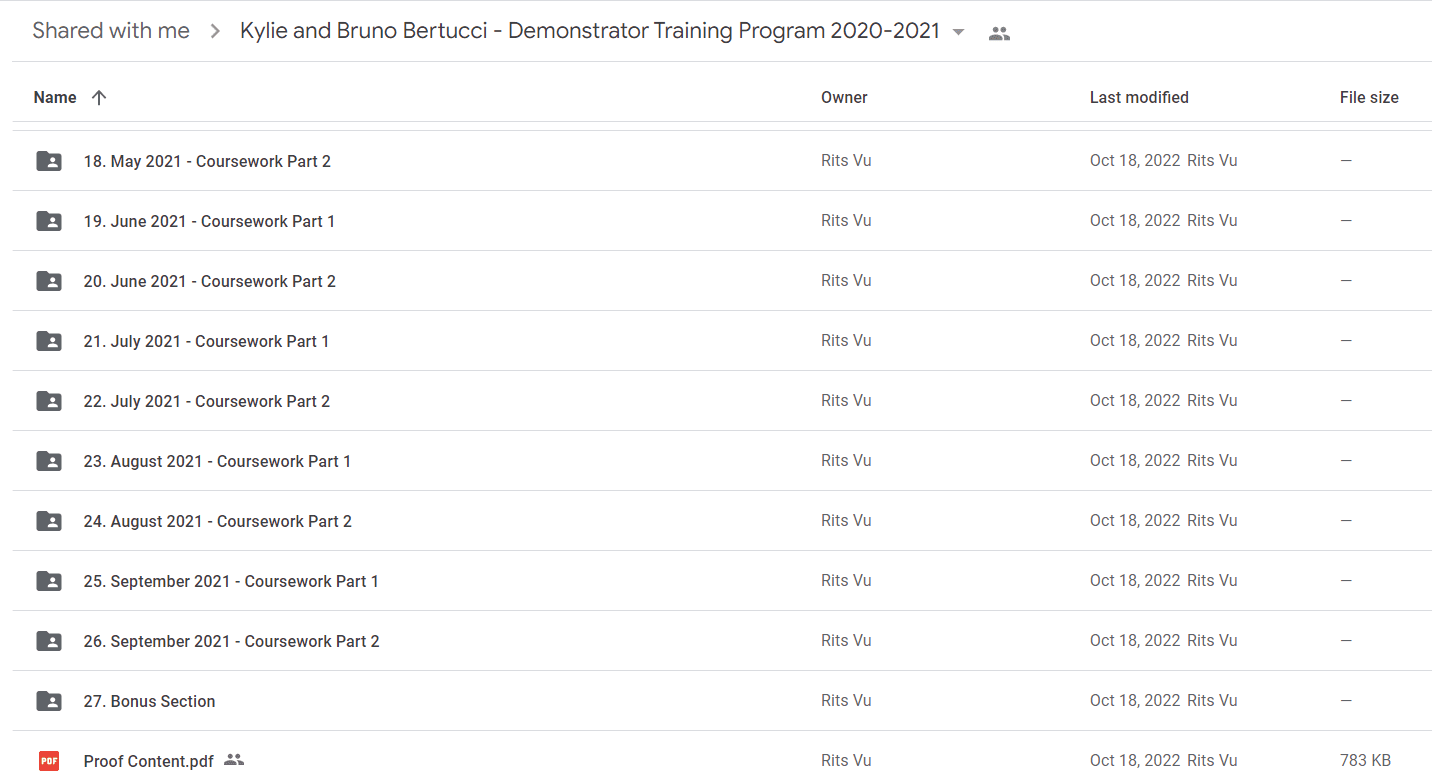Viewport: 1432px width, 778px height.
Task: Select the folder icon next to 21. July 2021
Action: coord(49,341)
